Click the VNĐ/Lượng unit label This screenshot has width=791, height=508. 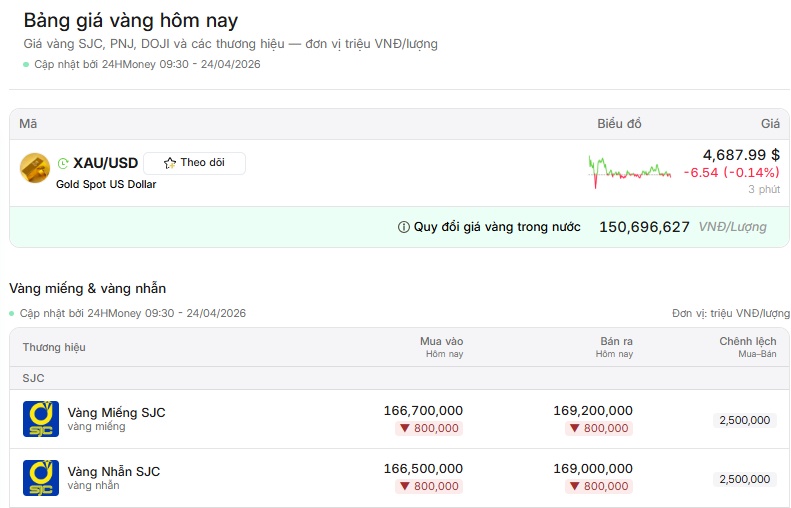tap(732, 227)
